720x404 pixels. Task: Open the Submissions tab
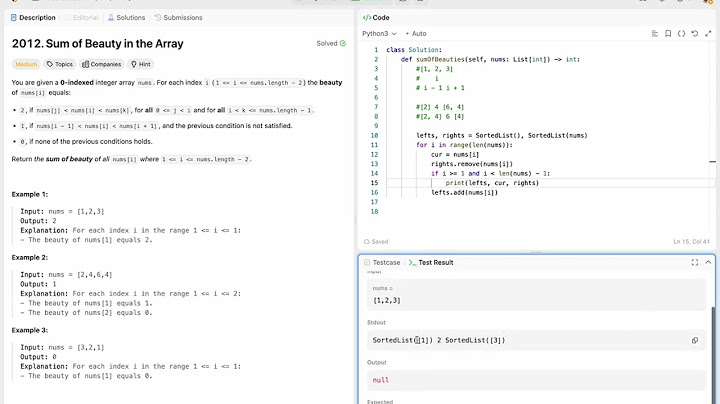tap(178, 17)
